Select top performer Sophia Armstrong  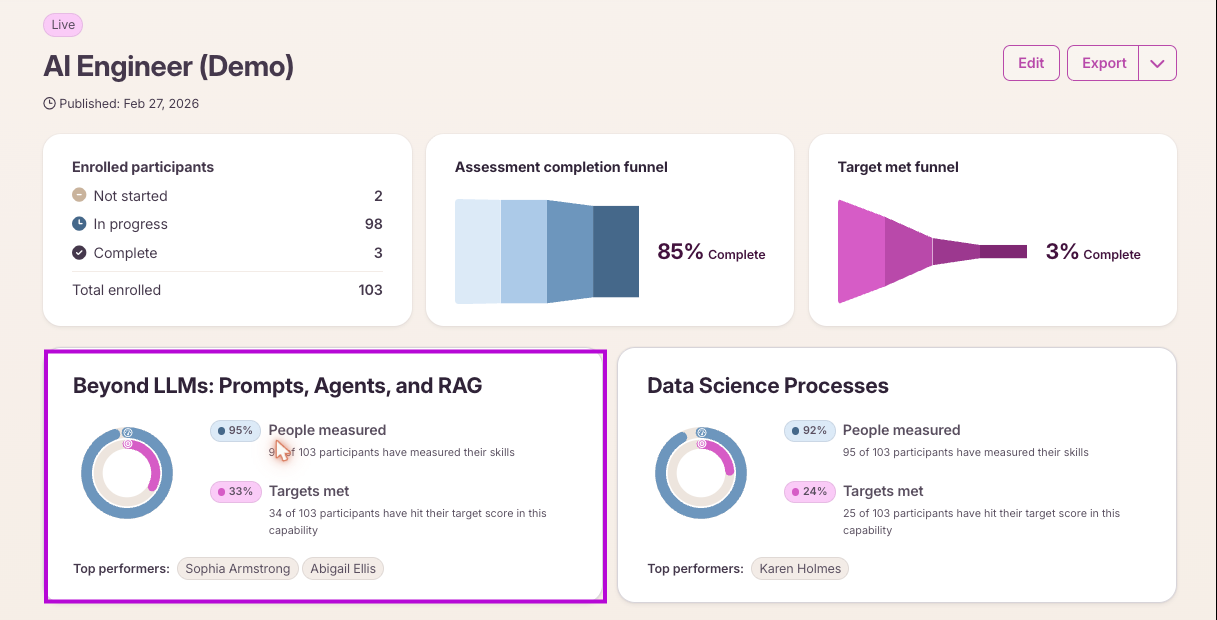(238, 569)
